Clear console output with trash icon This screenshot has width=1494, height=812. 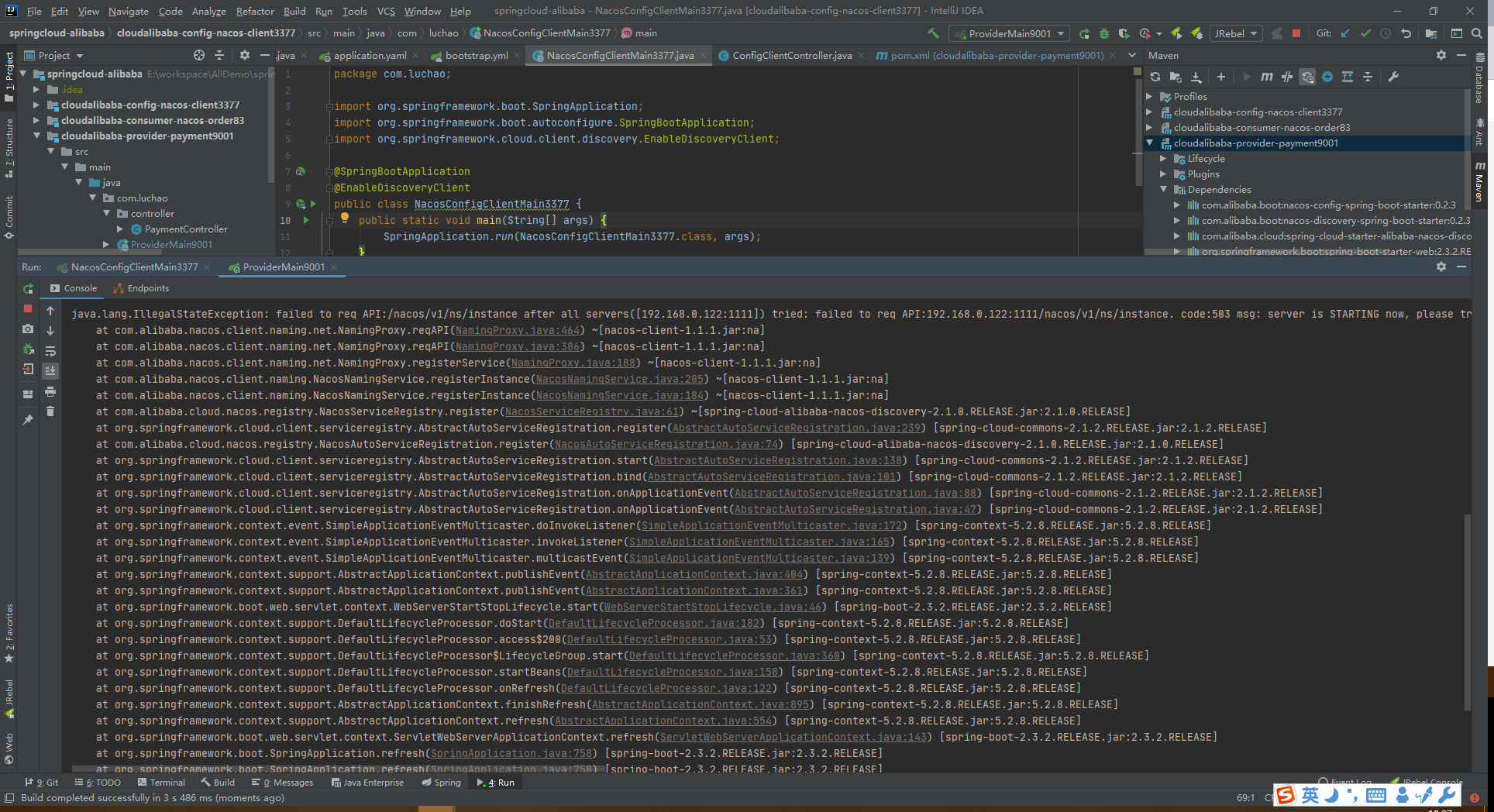[50, 411]
